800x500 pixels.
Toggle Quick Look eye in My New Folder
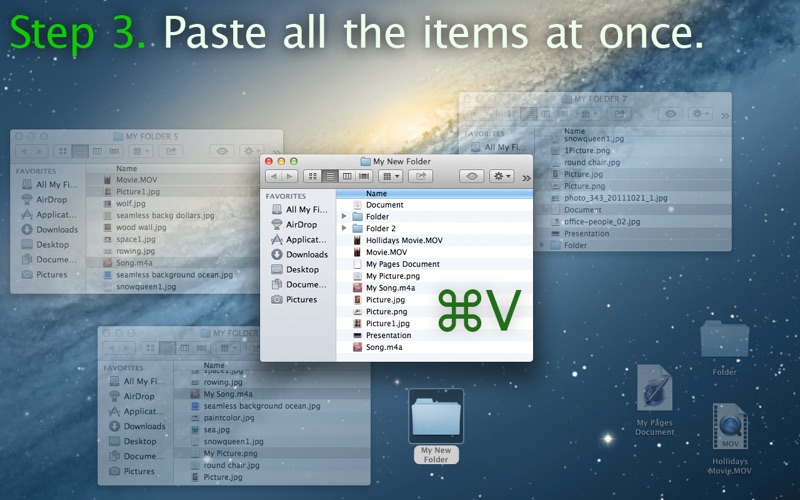[471, 176]
